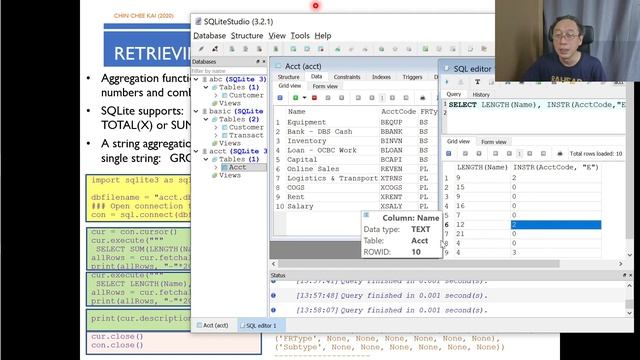Open History tab in SQL editor

tap(481, 95)
